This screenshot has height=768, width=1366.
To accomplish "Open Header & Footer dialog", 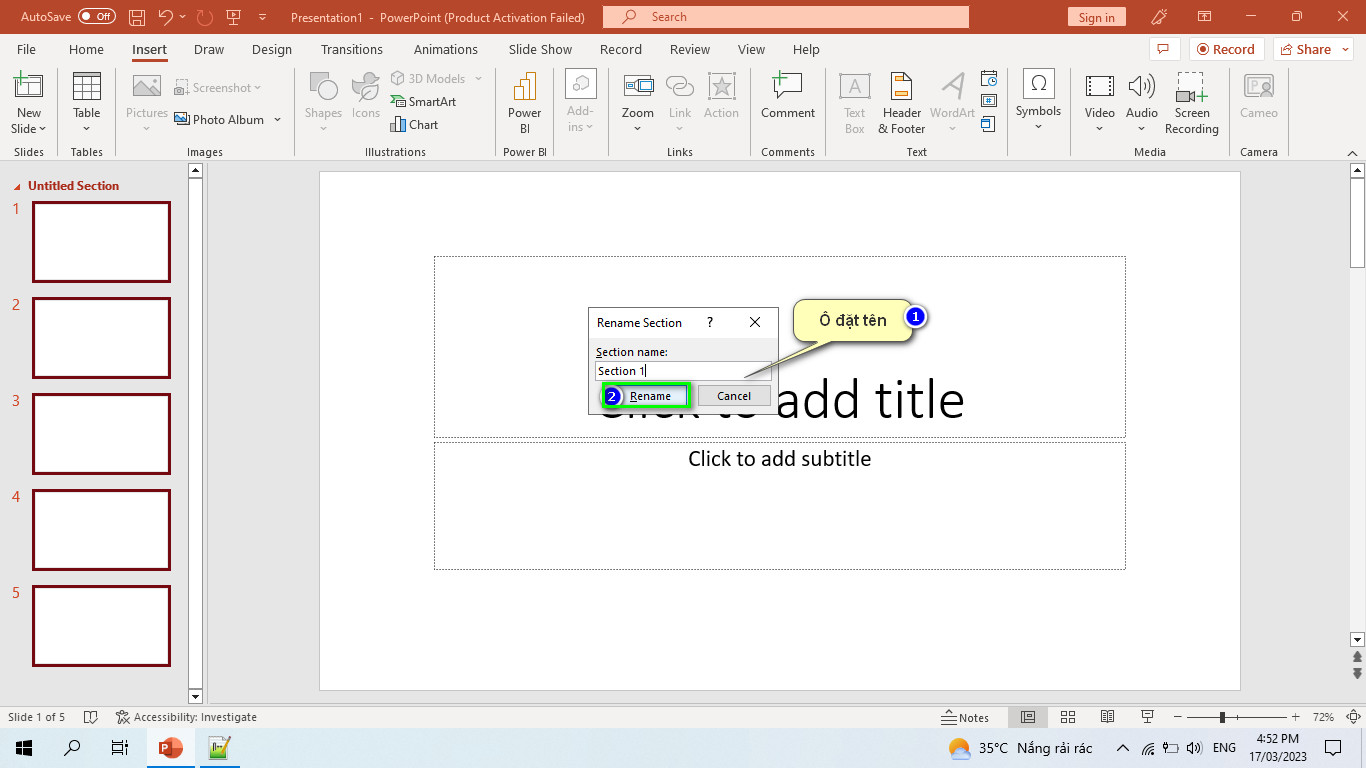I will (x=902, y=101).
